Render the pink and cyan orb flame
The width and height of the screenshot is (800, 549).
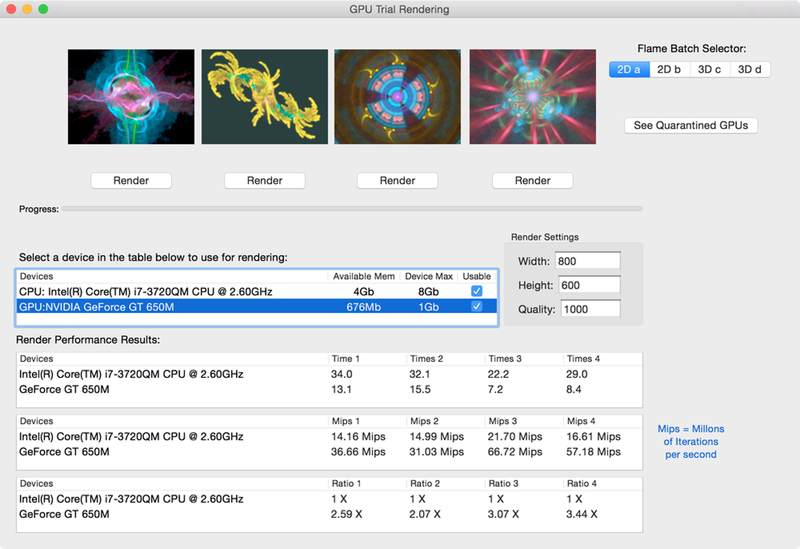click(131, 181)
